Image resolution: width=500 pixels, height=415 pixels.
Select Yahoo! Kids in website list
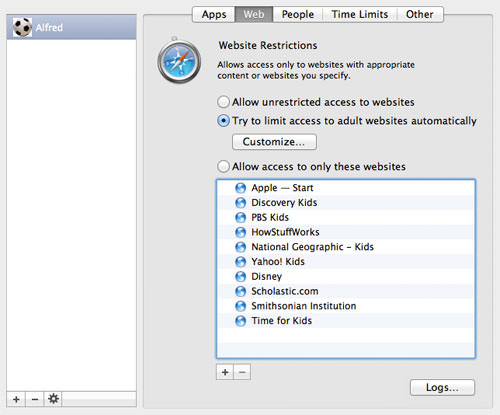pos(346,262)
